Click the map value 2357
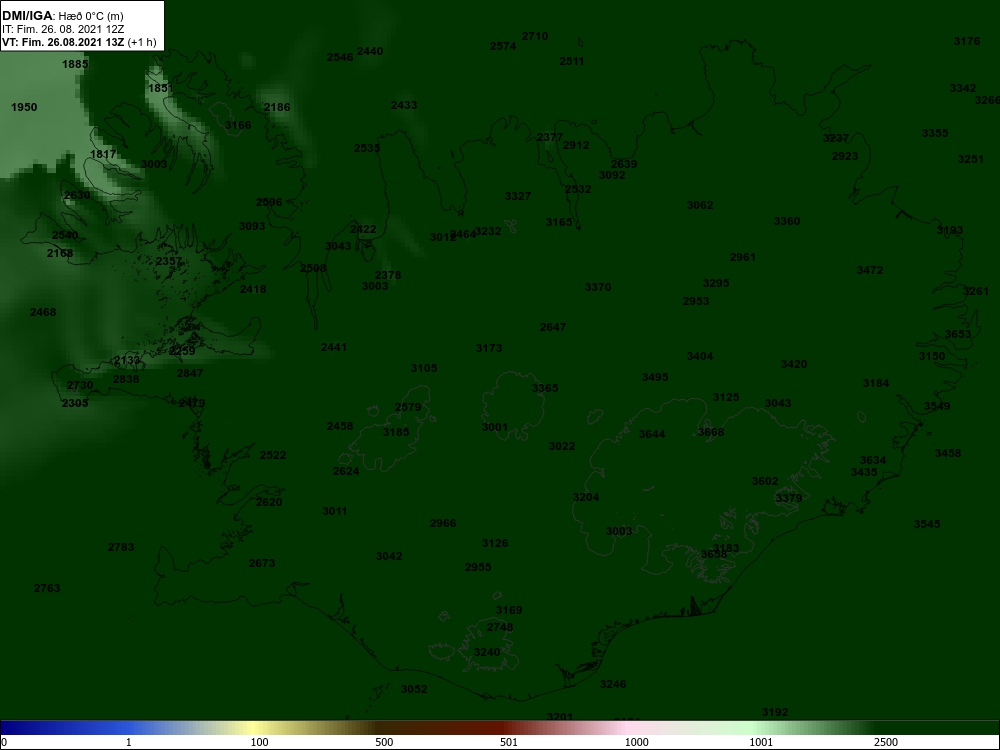The height and width of the screenshot is (750, 1000). (x=169, y=261)
